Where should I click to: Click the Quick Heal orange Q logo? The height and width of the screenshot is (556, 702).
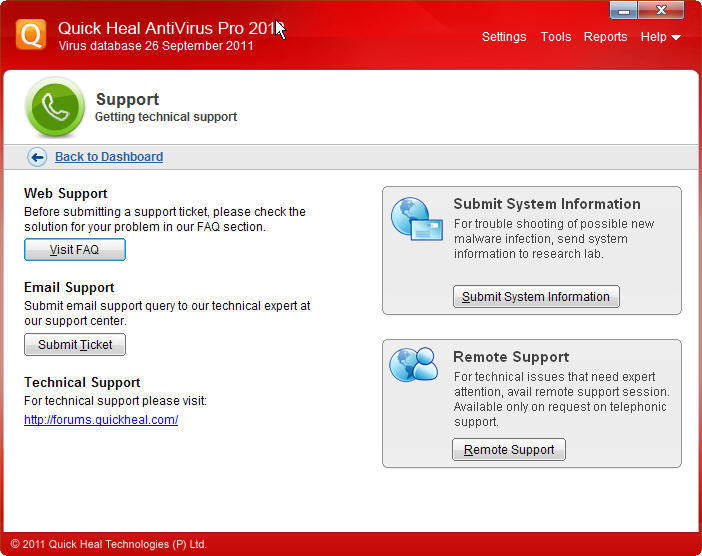pyautogui.click(x=31, y=34)
